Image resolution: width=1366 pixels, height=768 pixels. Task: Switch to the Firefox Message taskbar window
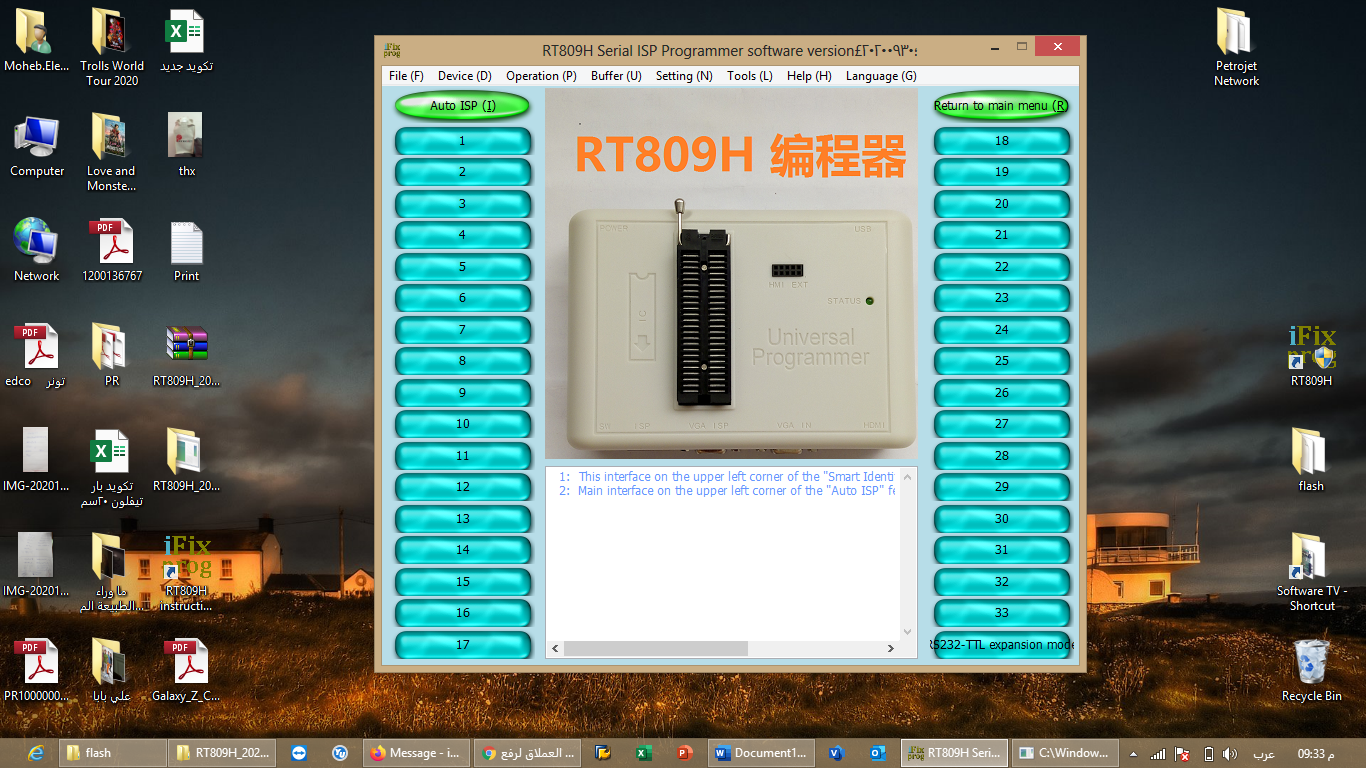coord(415,753)
